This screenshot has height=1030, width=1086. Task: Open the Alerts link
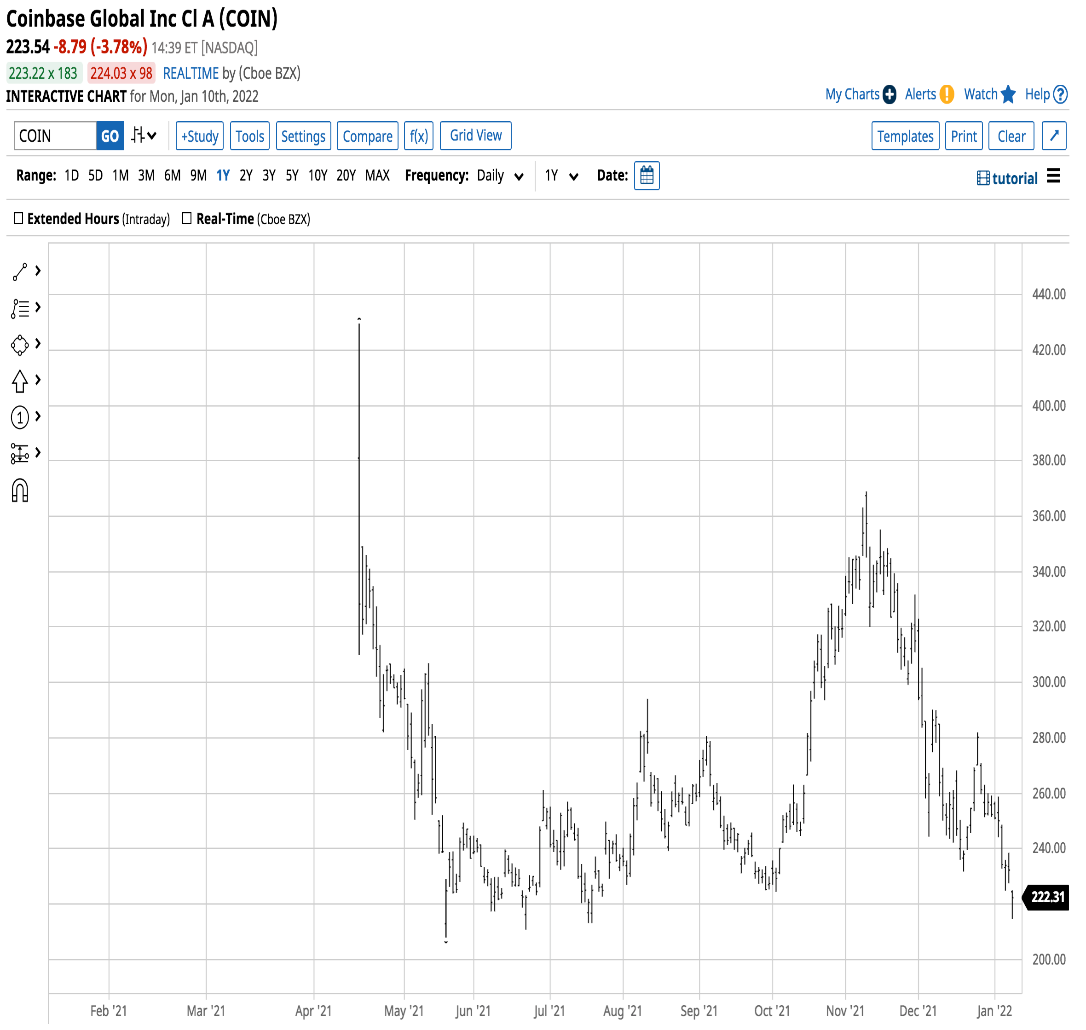pos(920,94)
